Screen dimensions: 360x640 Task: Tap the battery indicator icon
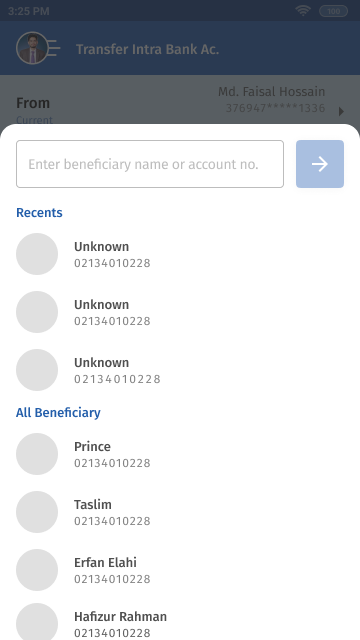point(333,11)
